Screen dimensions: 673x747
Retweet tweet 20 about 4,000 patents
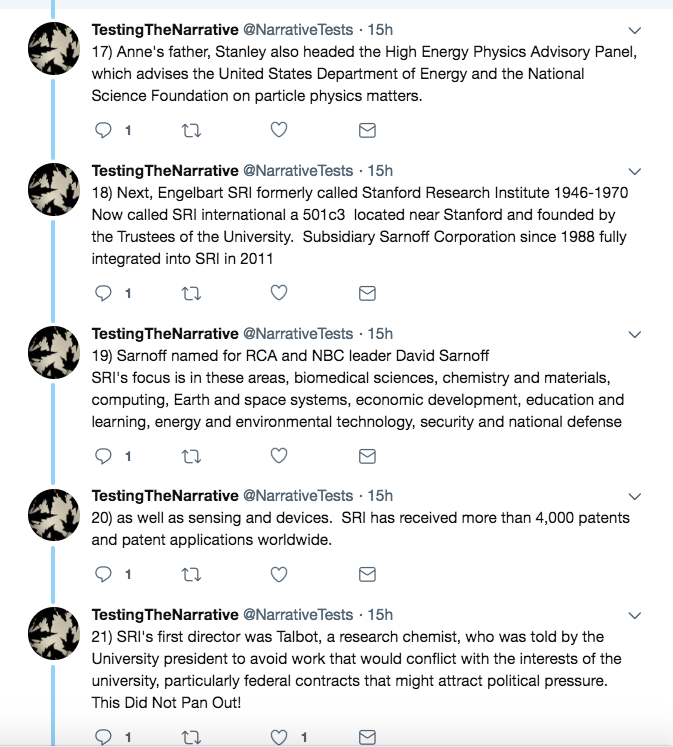tap(191, 575)
